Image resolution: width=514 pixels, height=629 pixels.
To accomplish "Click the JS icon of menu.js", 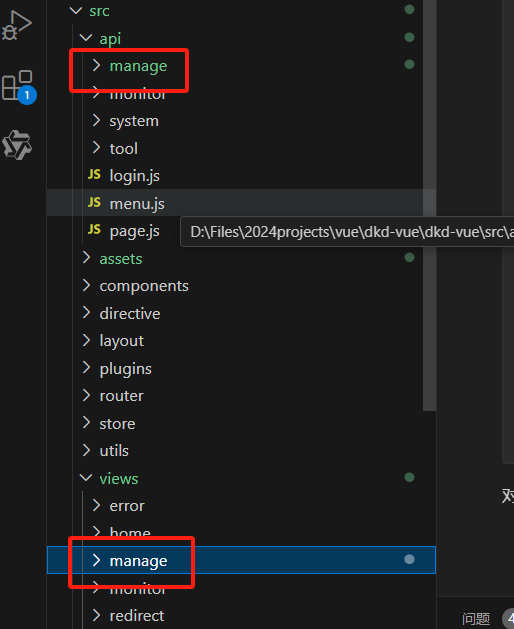I will coord(94,202).
